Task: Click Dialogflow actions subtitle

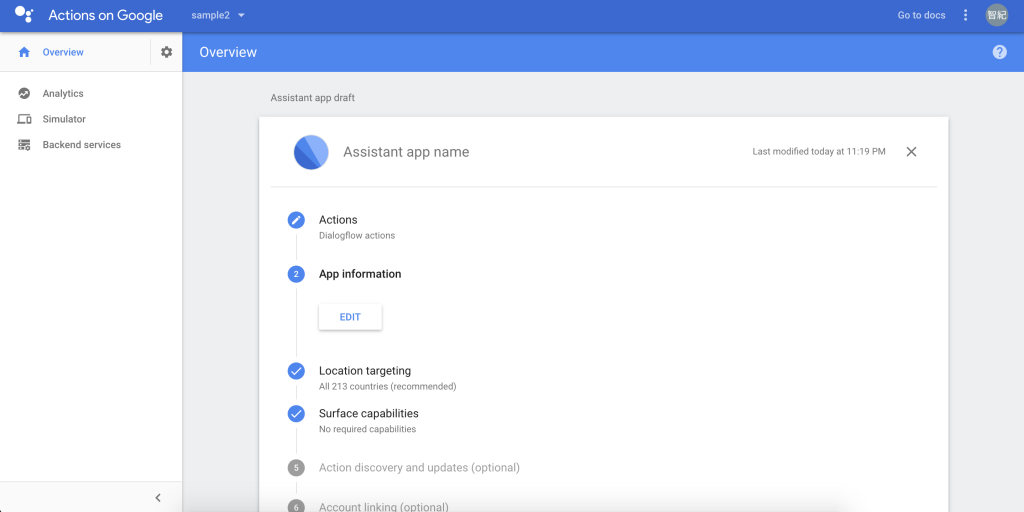Action: [x=357, y=236]
